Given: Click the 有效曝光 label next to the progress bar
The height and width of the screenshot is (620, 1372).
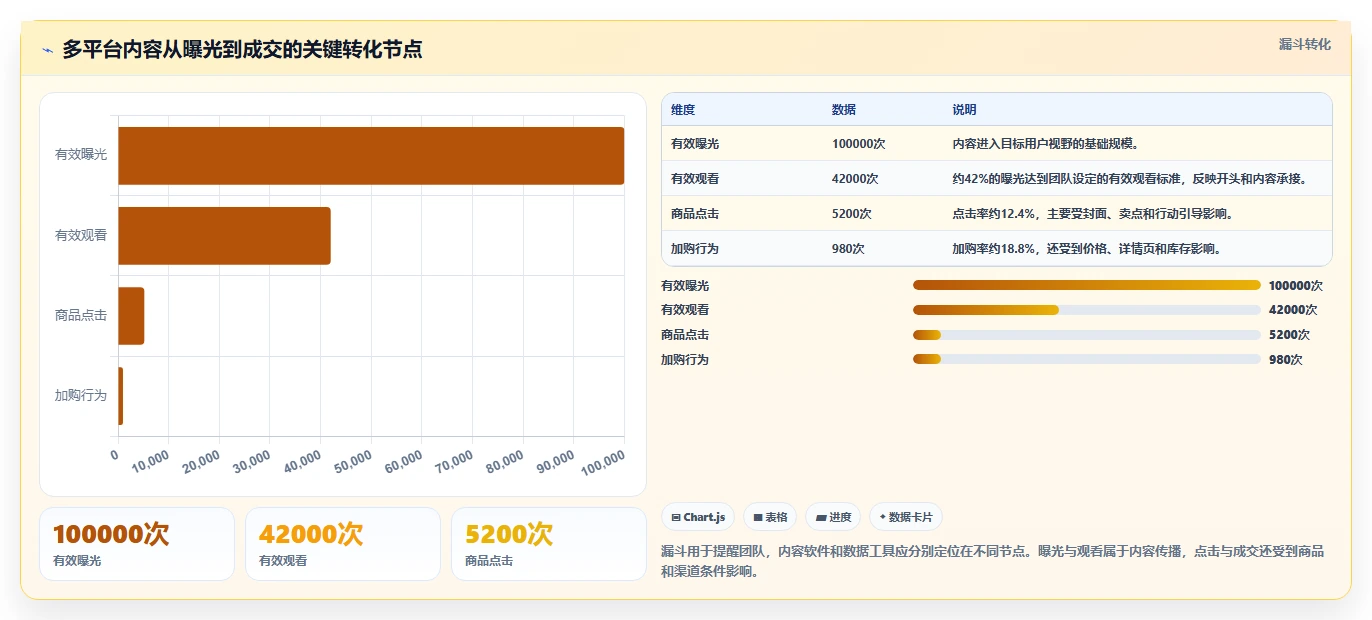Looking at the screenshot, I should tap(685, 285).
